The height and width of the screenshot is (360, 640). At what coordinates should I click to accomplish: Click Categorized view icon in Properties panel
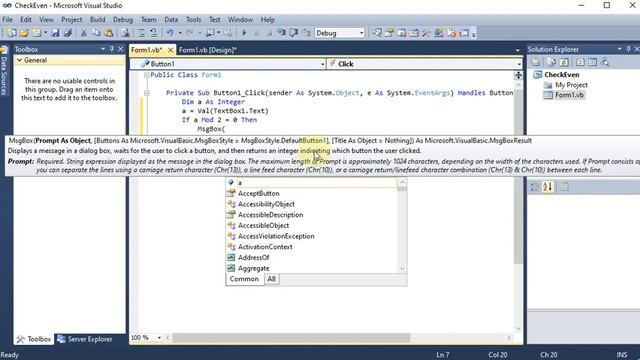(x=535, y=187)
